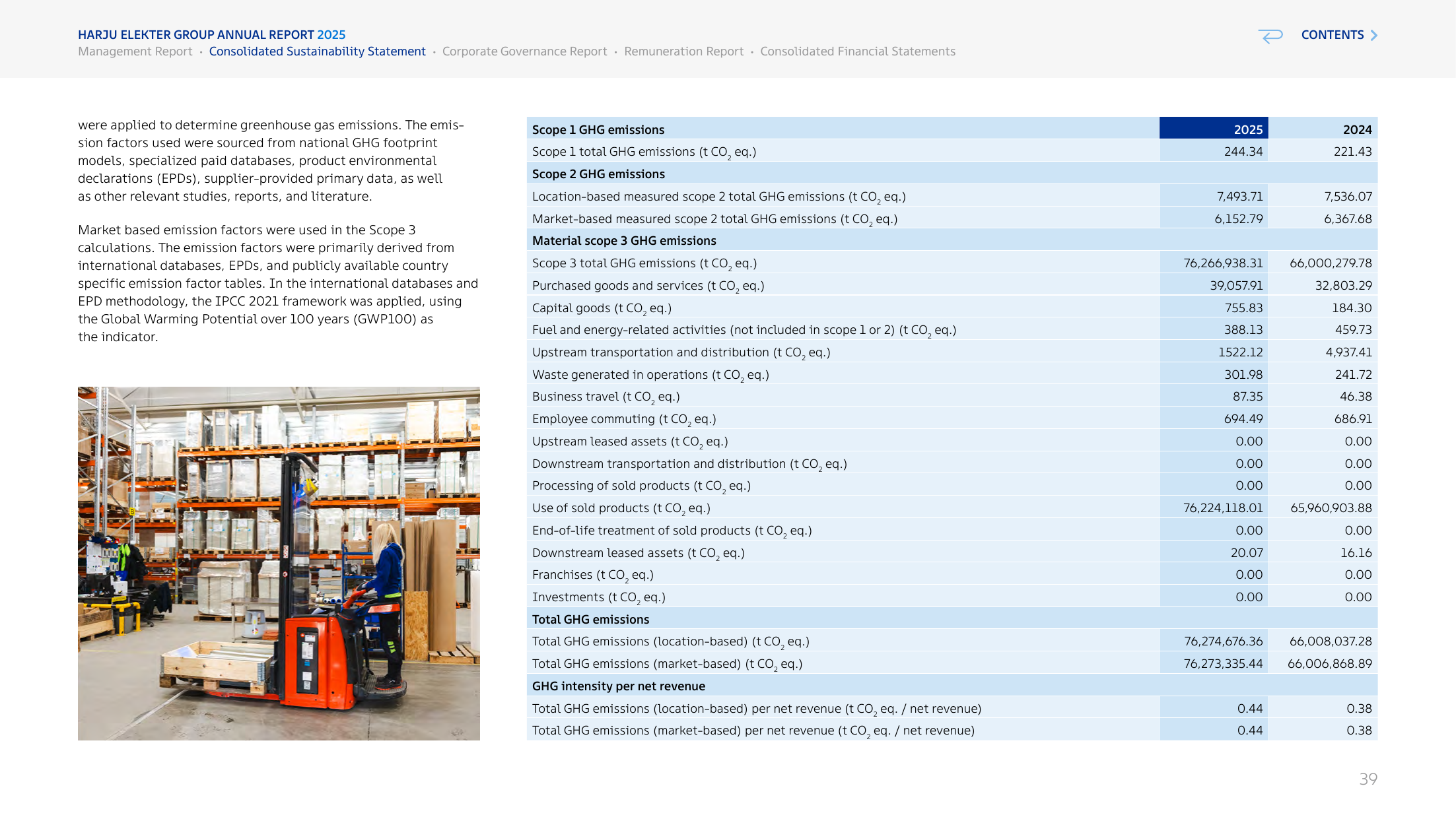Click the Harju Elekter Group Annual Report title
The image size is (1456, 819).
pos(211,35)
